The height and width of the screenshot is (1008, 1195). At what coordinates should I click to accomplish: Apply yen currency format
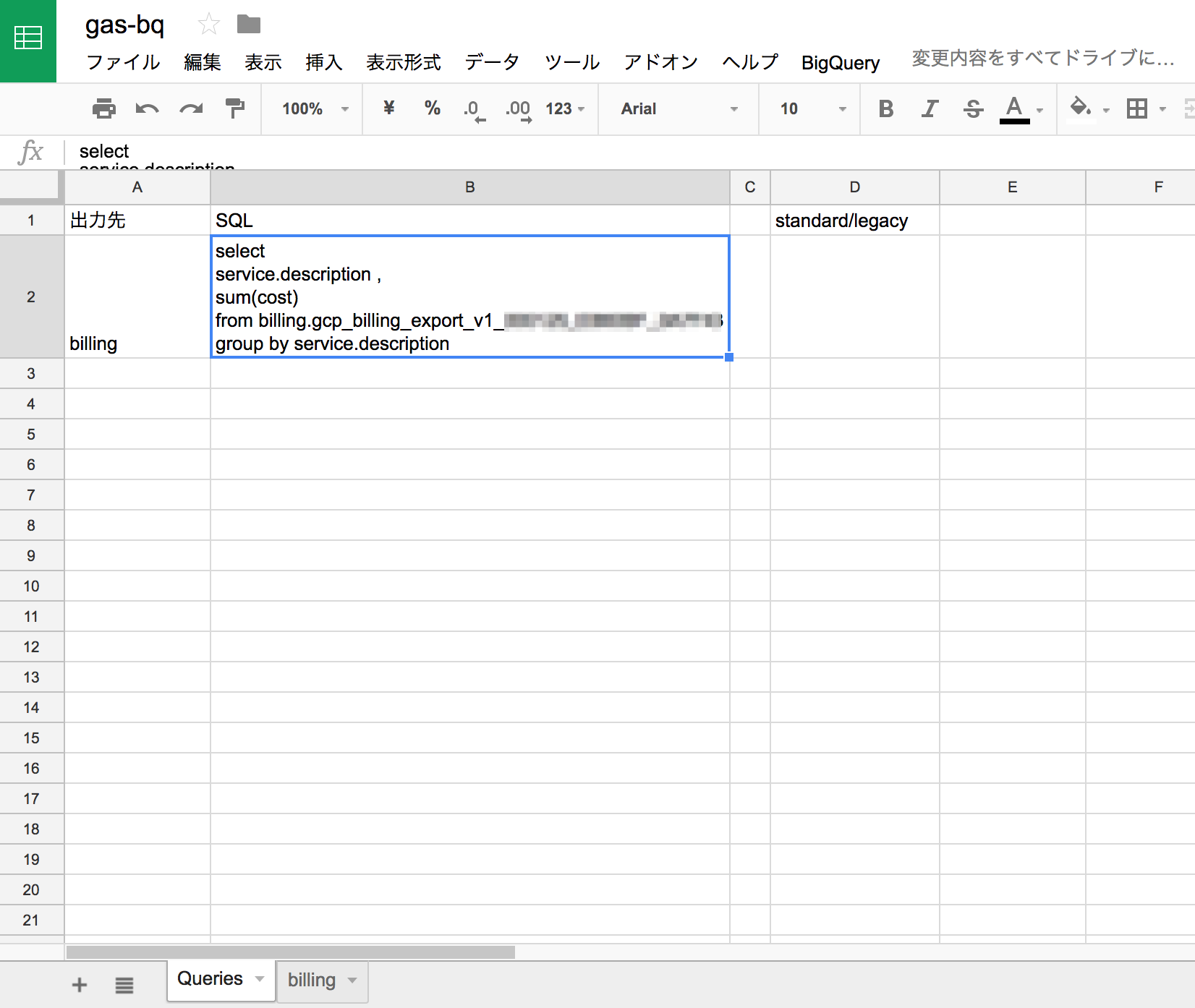(389, 108)
